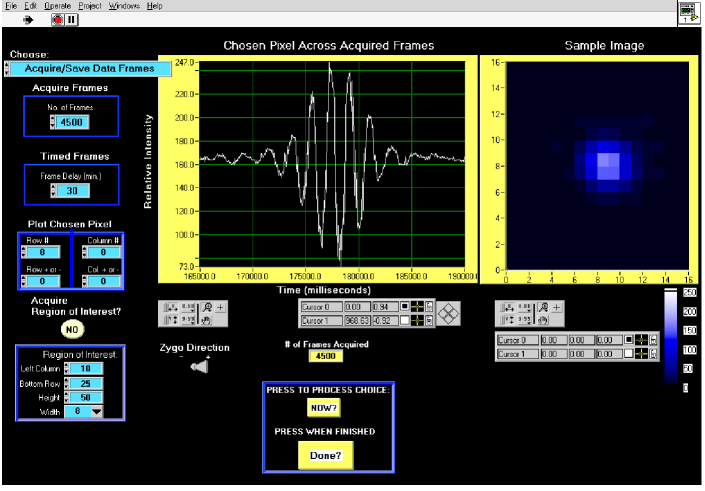Open Y axis format menu on Chosen Pixel graph
705x491 pixels.
[187, 320]
